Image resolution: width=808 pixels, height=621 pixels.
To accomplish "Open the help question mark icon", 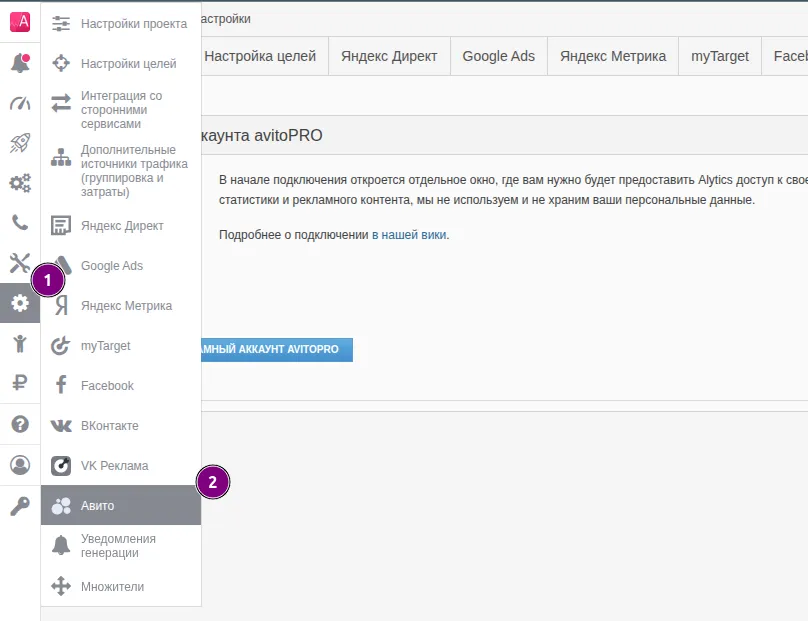I will pyautogui.click(x=20, y=424).
